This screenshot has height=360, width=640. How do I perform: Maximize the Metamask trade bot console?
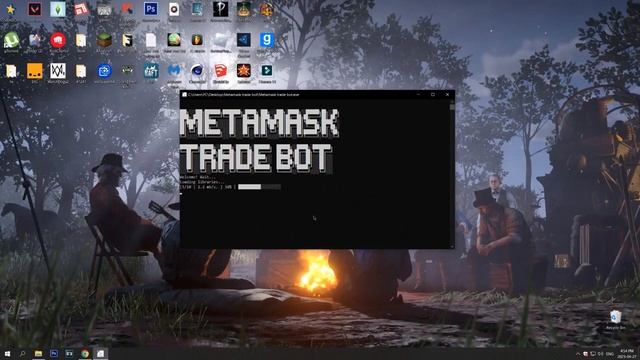(x=433, y=94)
